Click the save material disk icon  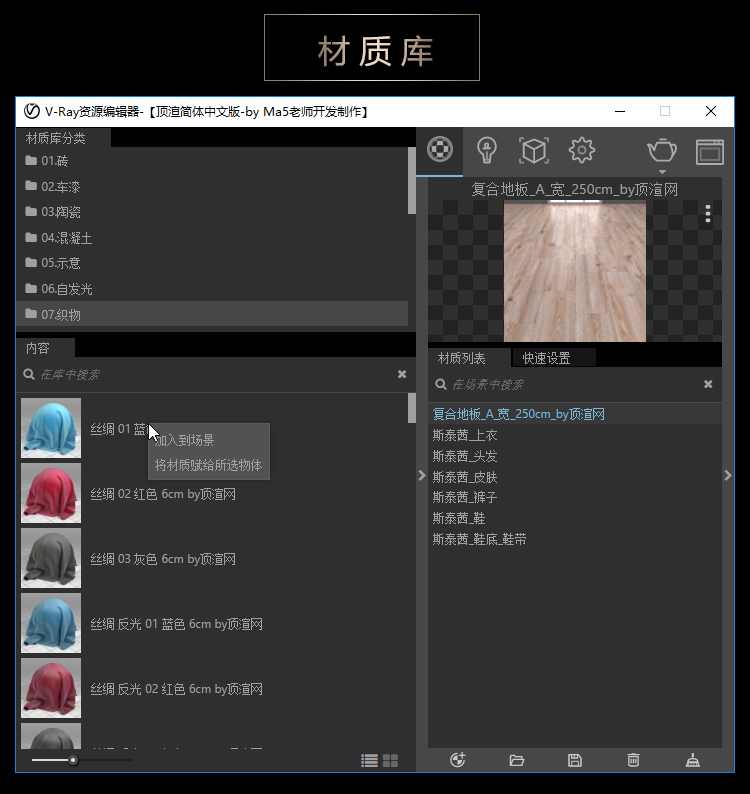coord(575,760)
